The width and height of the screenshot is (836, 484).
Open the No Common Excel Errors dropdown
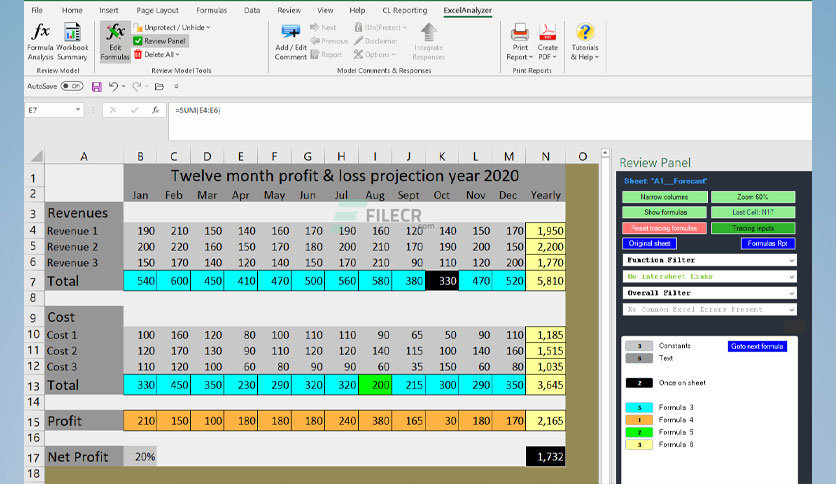coord(710,310)
